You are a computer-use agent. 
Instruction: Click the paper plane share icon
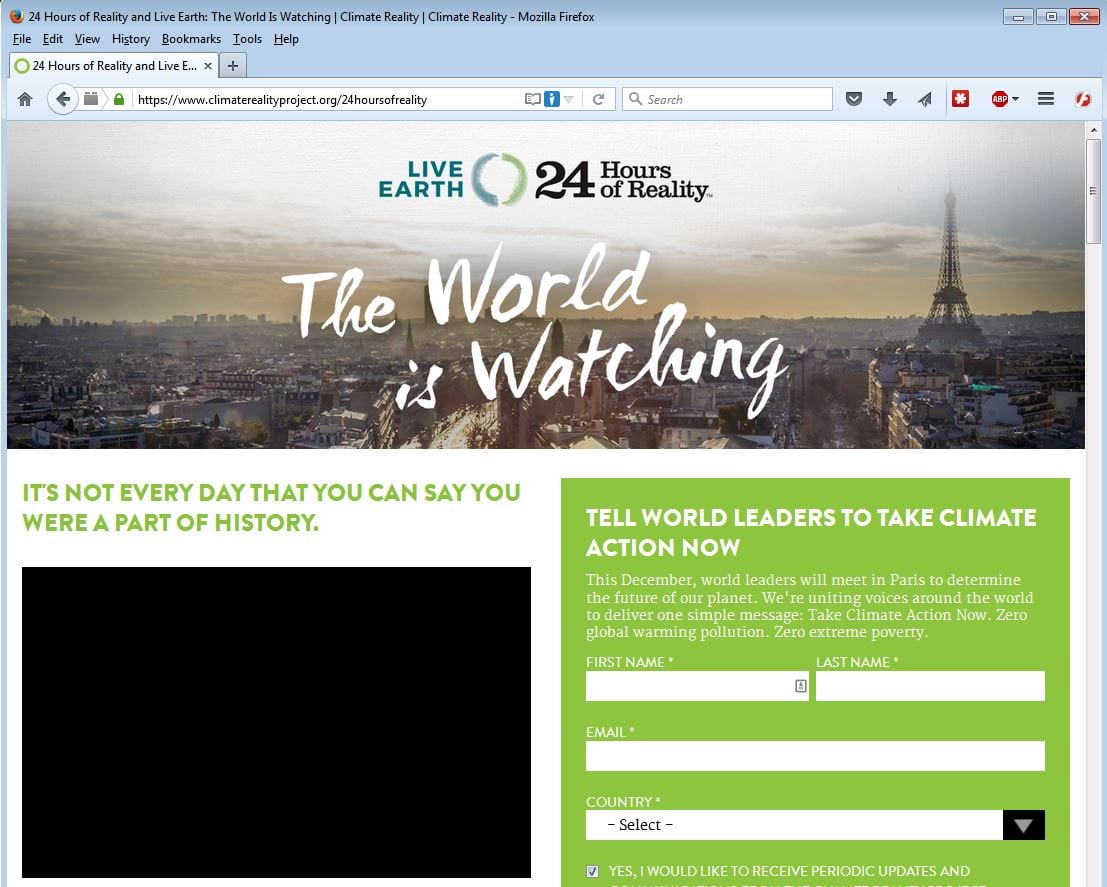pos(924,99)
